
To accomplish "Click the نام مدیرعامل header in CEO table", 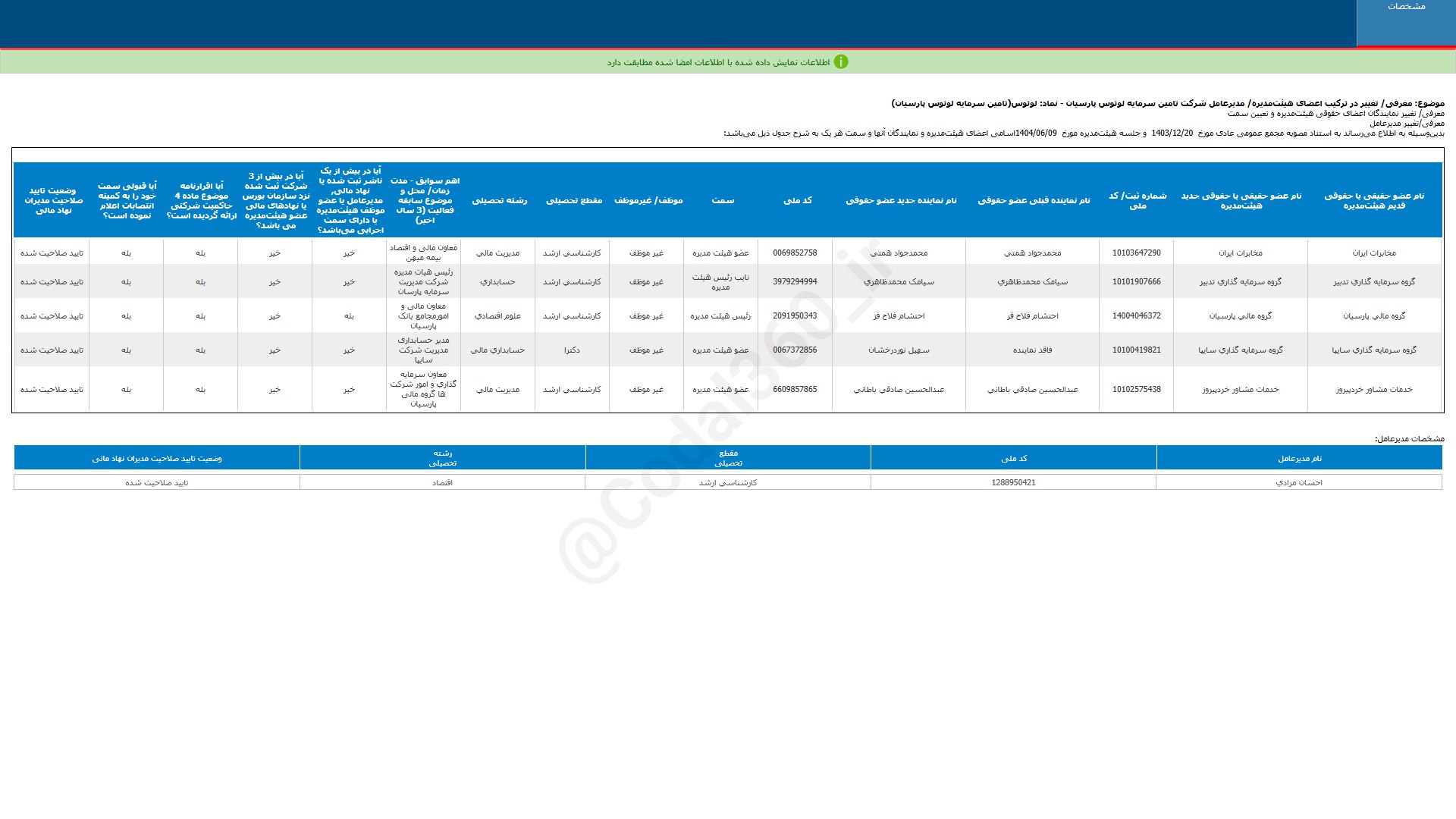I will (x=1299, y=459).
